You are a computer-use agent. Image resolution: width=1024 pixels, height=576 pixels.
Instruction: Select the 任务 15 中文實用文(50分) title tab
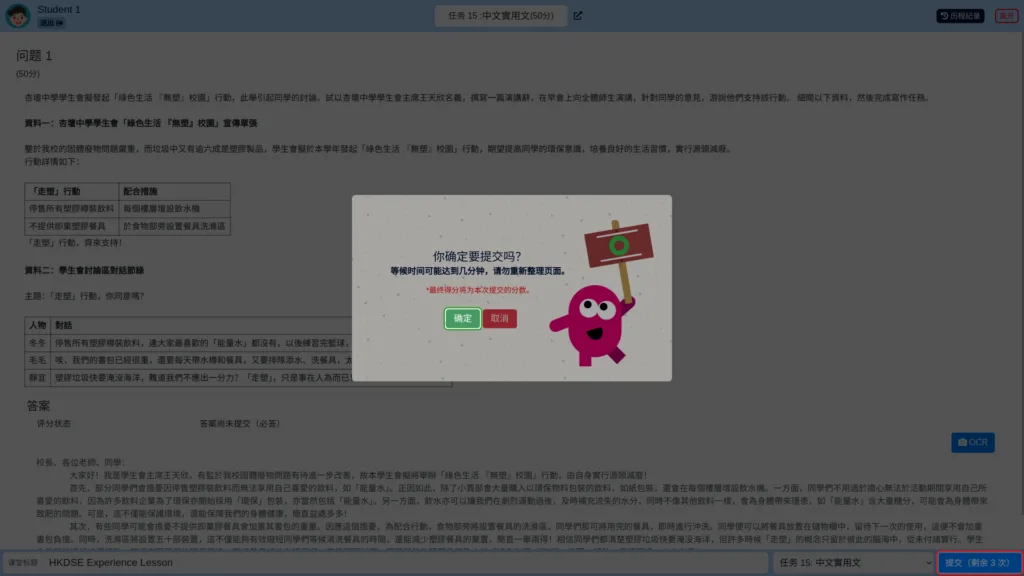[501, 16]
